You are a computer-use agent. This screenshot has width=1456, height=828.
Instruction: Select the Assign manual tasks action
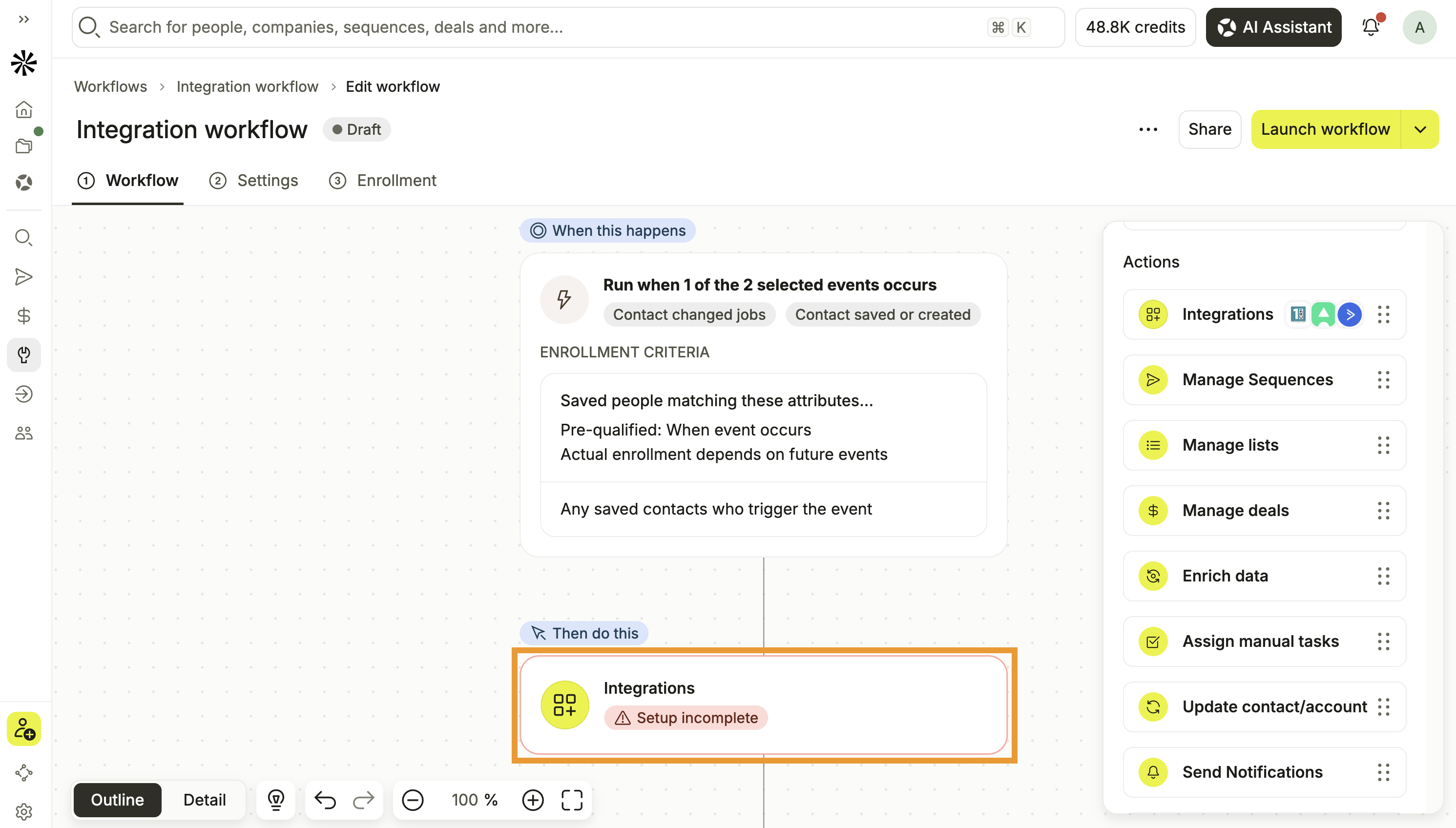coord(1264,642)
